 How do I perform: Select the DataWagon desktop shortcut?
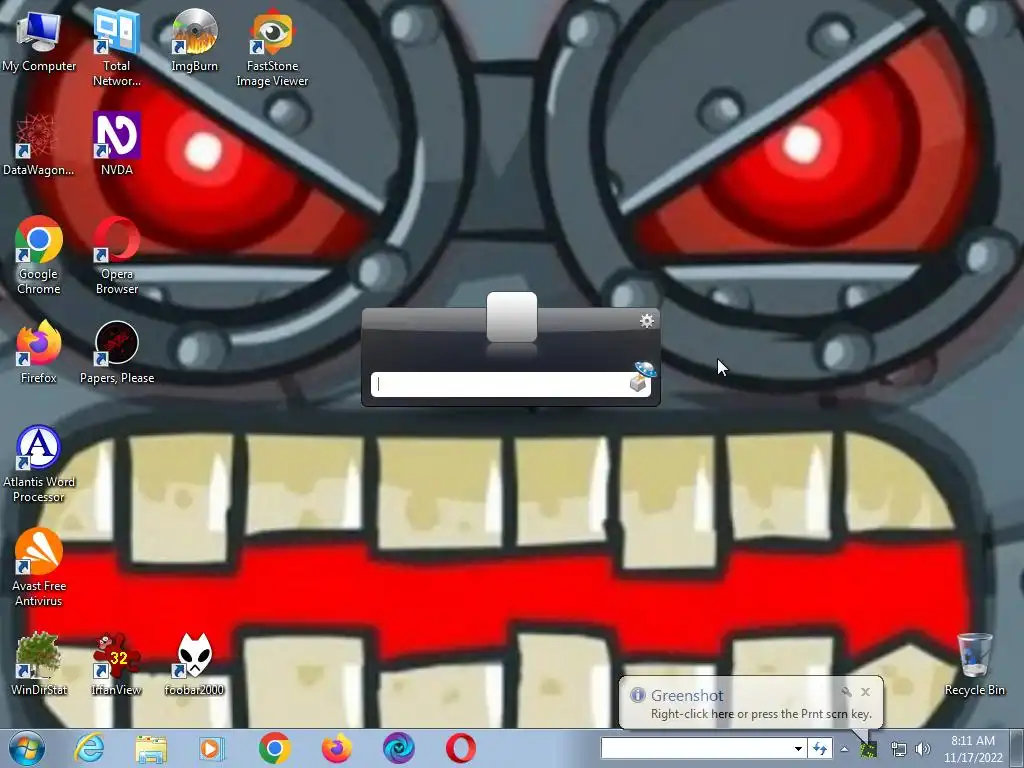(39, 145)
